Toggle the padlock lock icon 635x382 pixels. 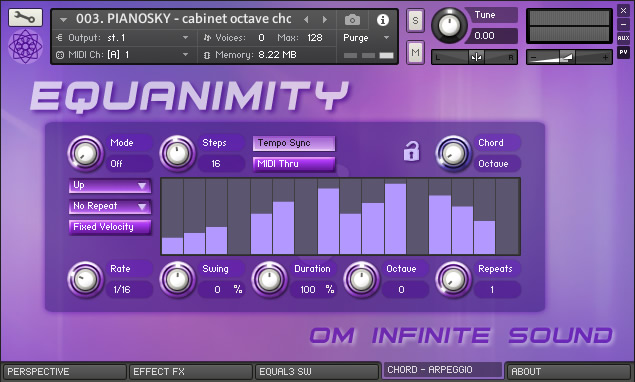[411, 152]
